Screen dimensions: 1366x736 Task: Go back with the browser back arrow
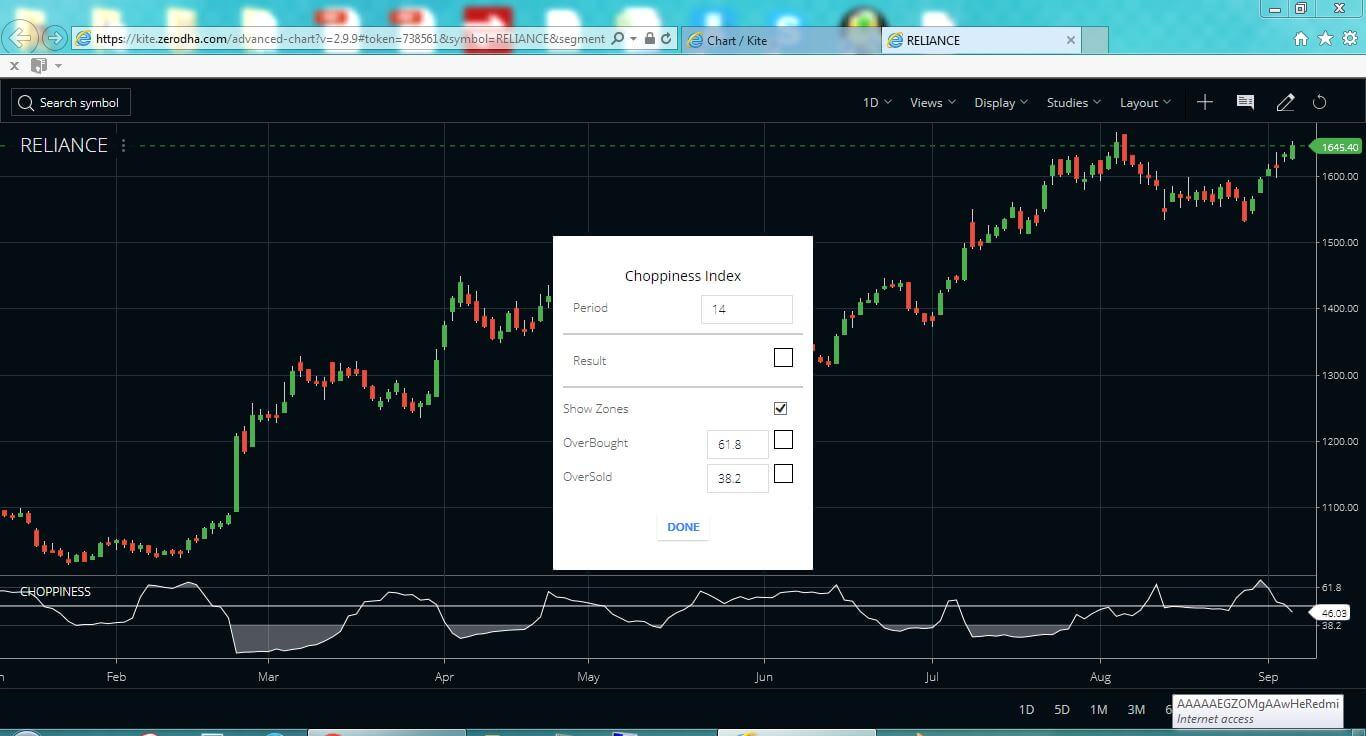pyautogui.click(x=21, y=38)
